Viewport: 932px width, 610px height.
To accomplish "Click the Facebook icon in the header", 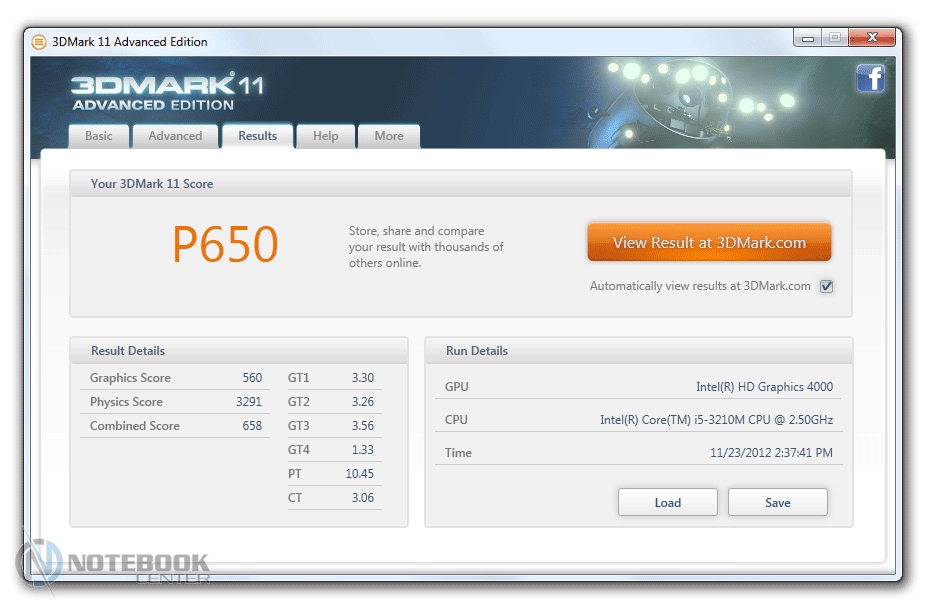I will [x=870, y=79].
